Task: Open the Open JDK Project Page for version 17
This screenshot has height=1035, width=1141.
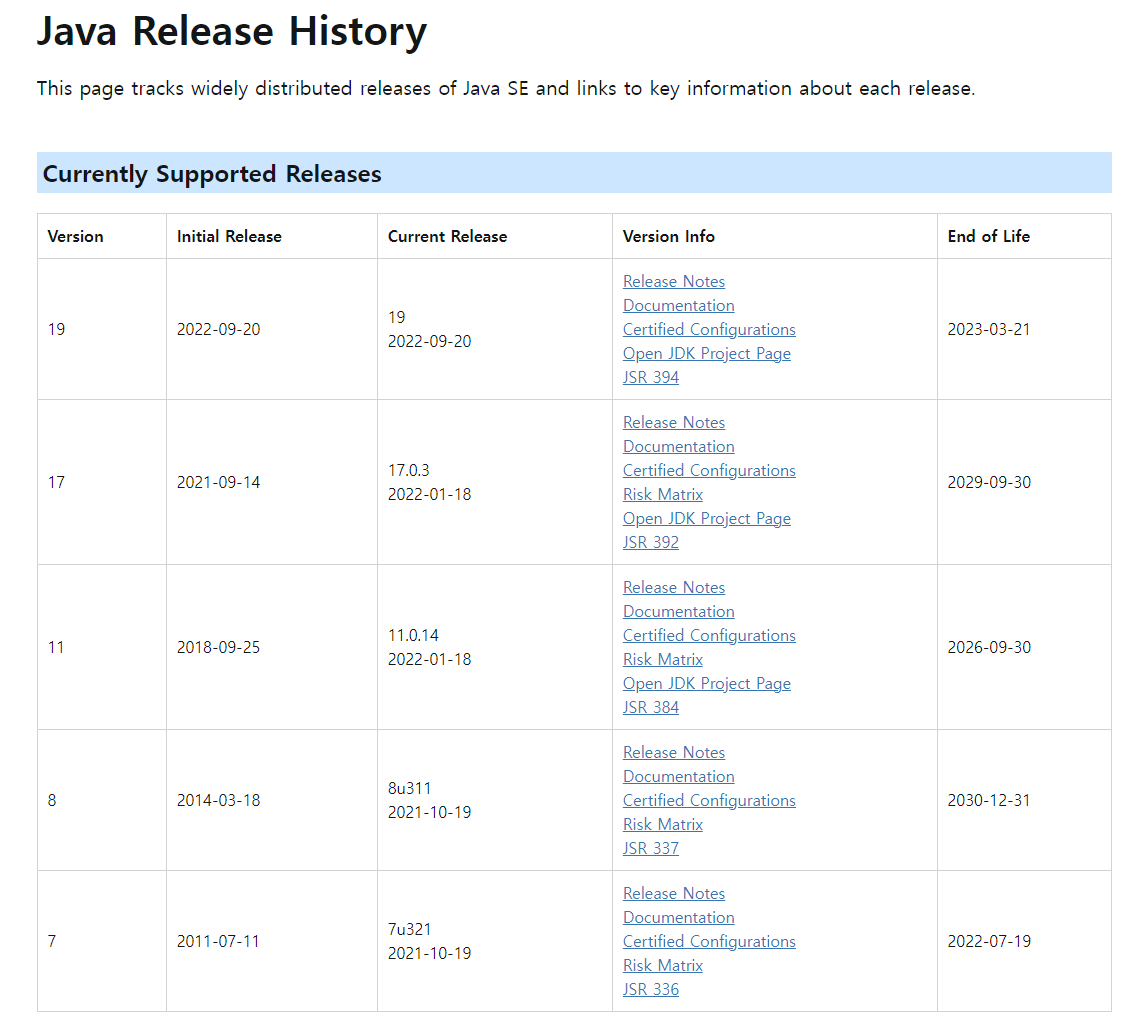Action: pos(707,519)
